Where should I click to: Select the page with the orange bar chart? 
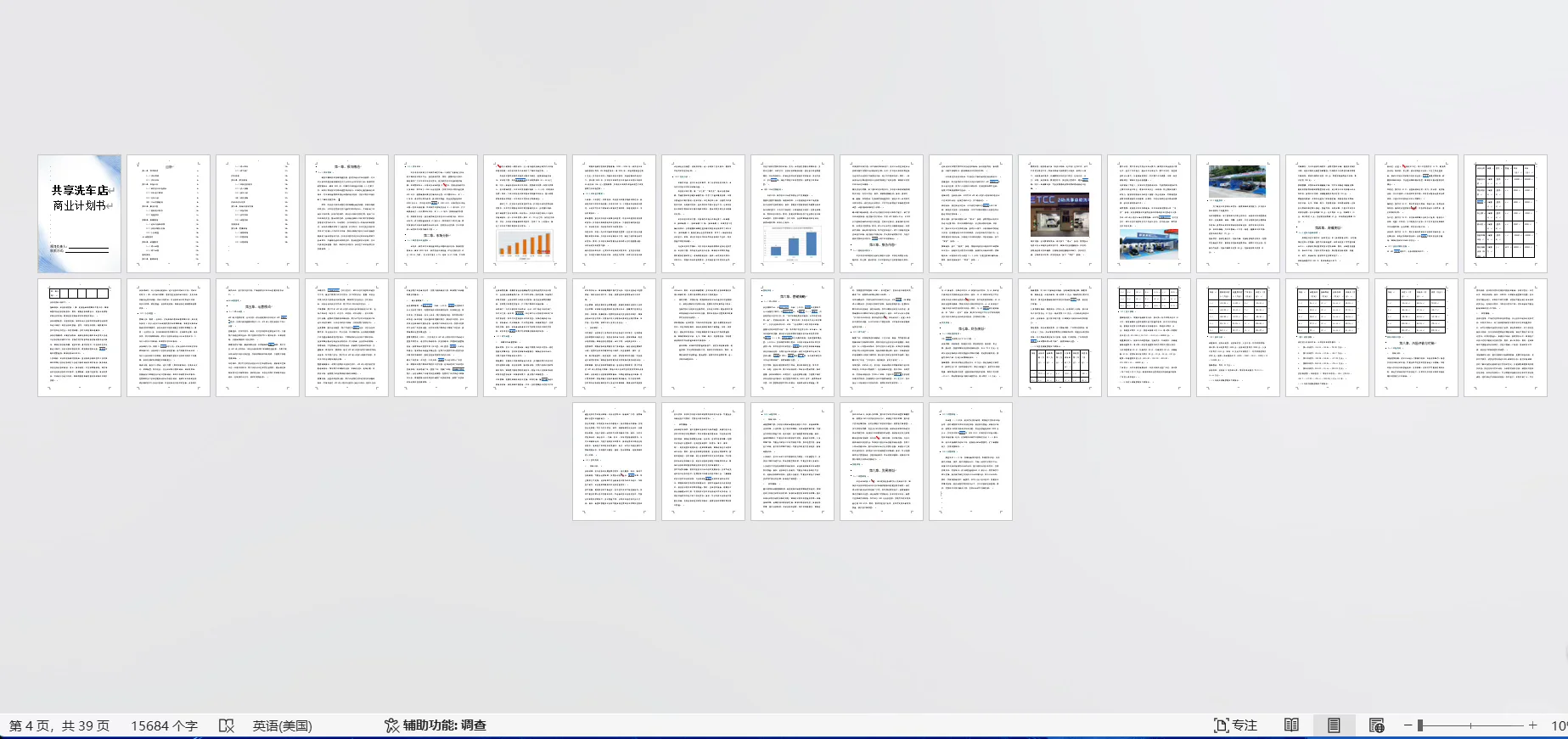pyautogui.click(x=525, y=214)
